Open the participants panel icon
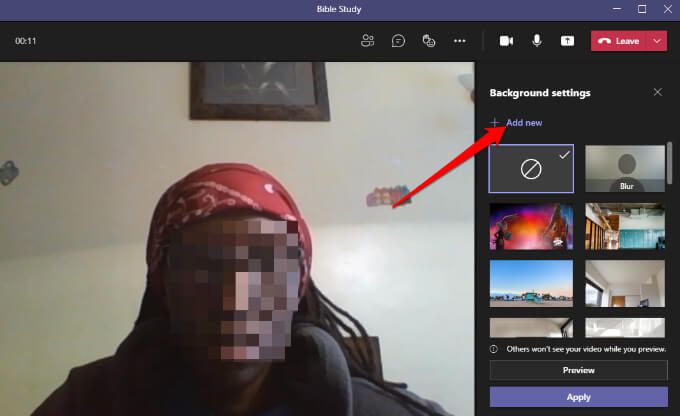Image resolution: width=680 pixels, height=416 pixels. pyautogui.click(x=367, y=41)
